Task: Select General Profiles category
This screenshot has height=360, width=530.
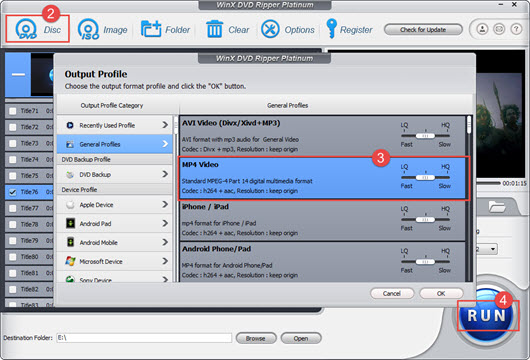Action: point(114,144)
